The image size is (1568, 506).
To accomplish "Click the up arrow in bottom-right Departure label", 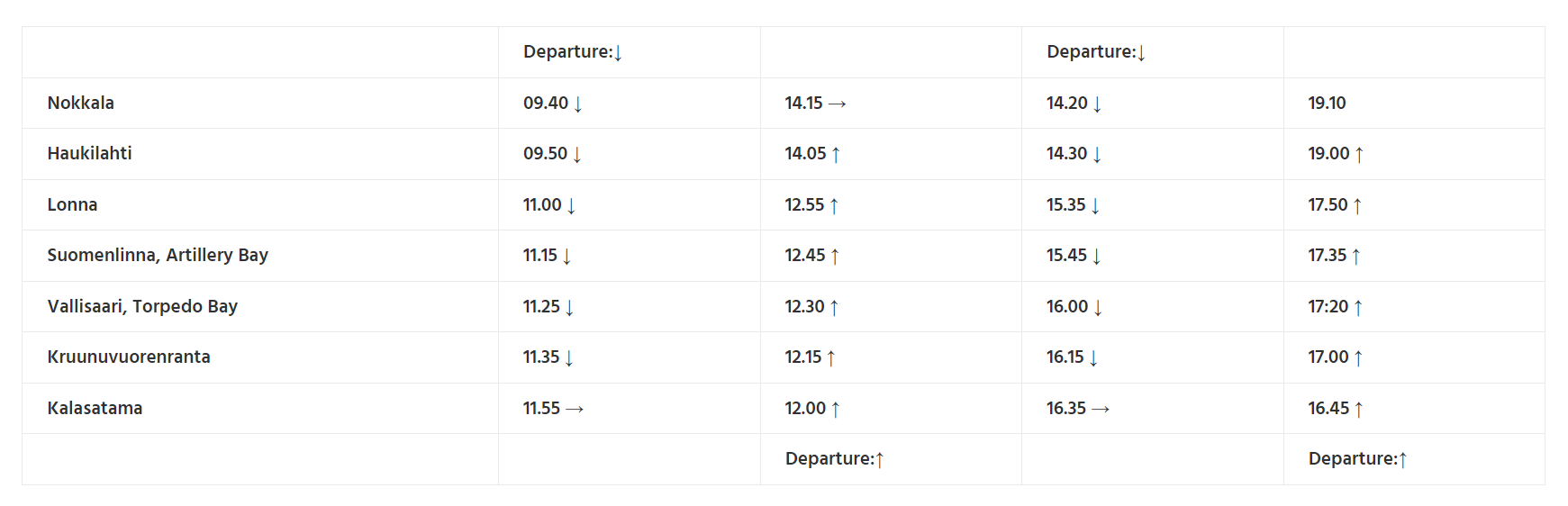I will 1403,460.
